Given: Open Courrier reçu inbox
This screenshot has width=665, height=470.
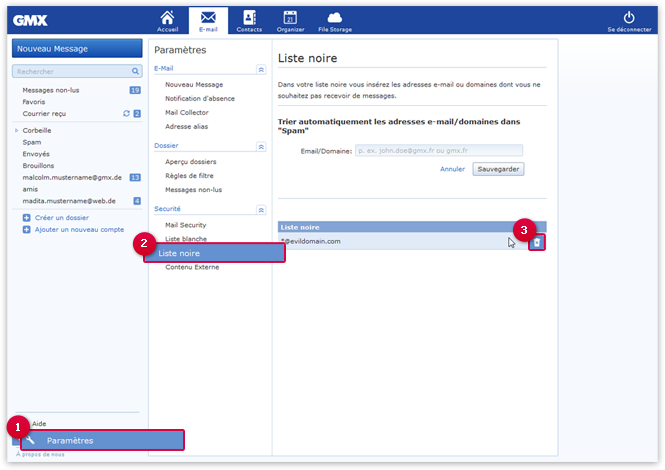Looking at the screenshot, I should click(44, 114).
